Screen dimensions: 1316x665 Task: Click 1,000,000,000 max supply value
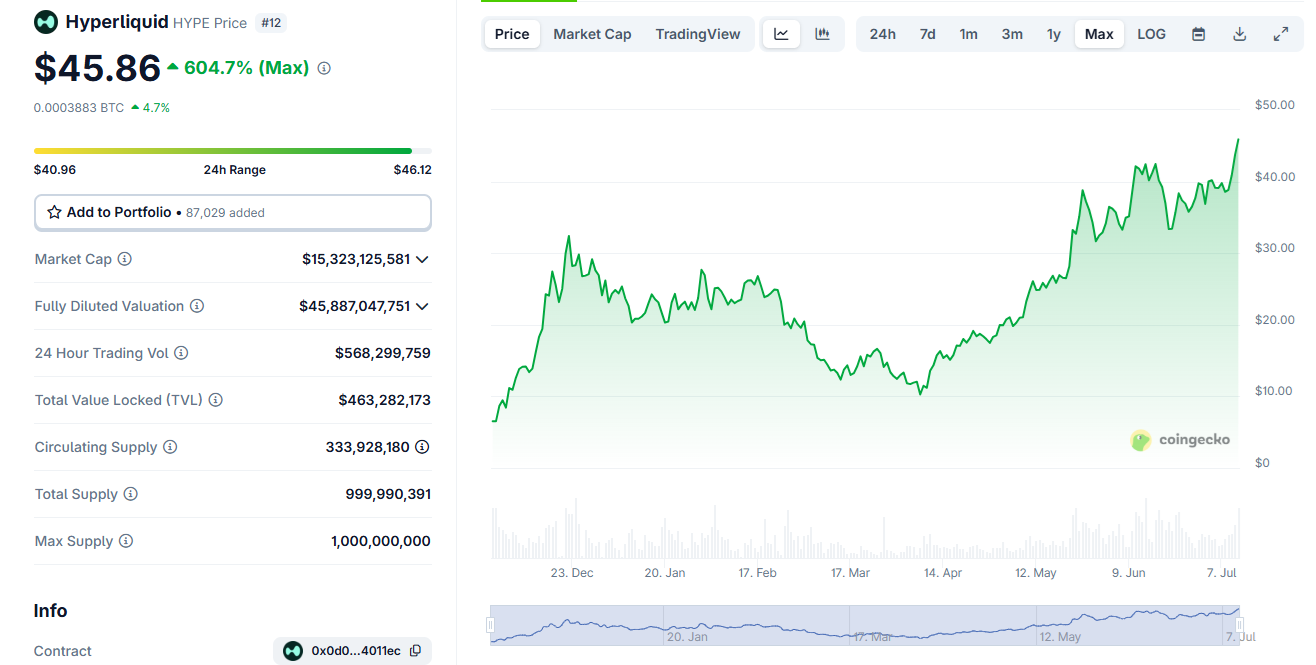point(381,541)
